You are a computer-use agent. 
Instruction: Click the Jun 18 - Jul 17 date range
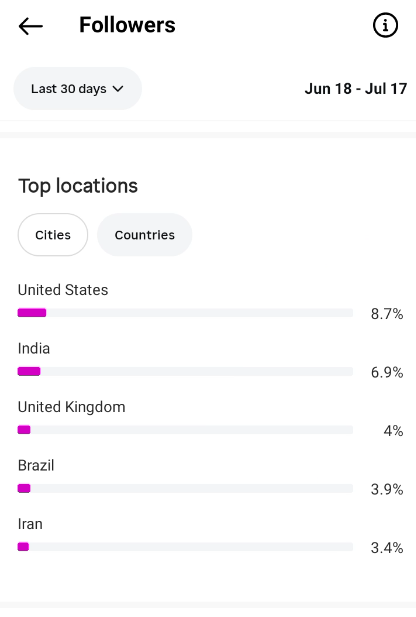(x=356, y=89)
